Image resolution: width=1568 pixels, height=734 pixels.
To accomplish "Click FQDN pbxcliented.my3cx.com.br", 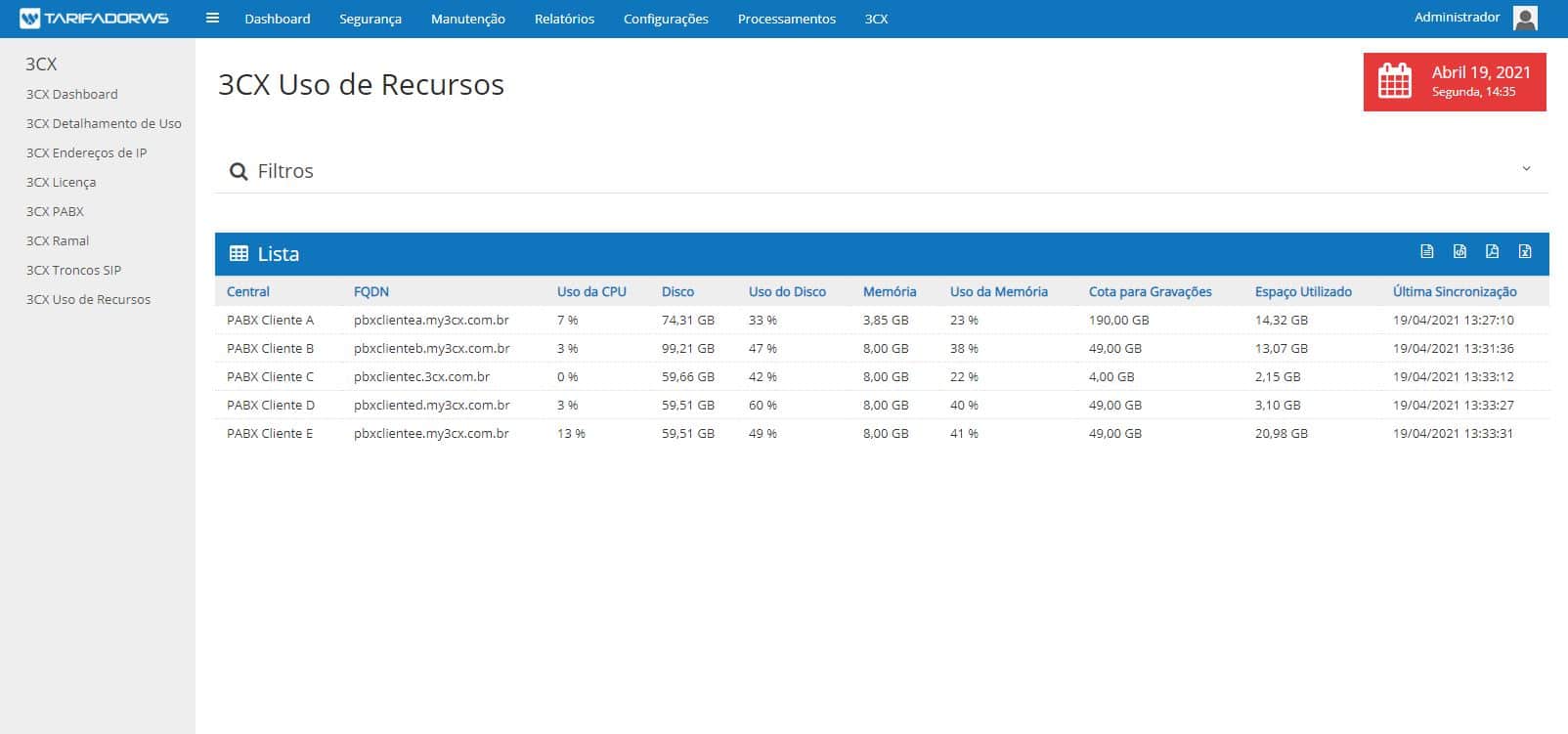I will tap(432, 405).
